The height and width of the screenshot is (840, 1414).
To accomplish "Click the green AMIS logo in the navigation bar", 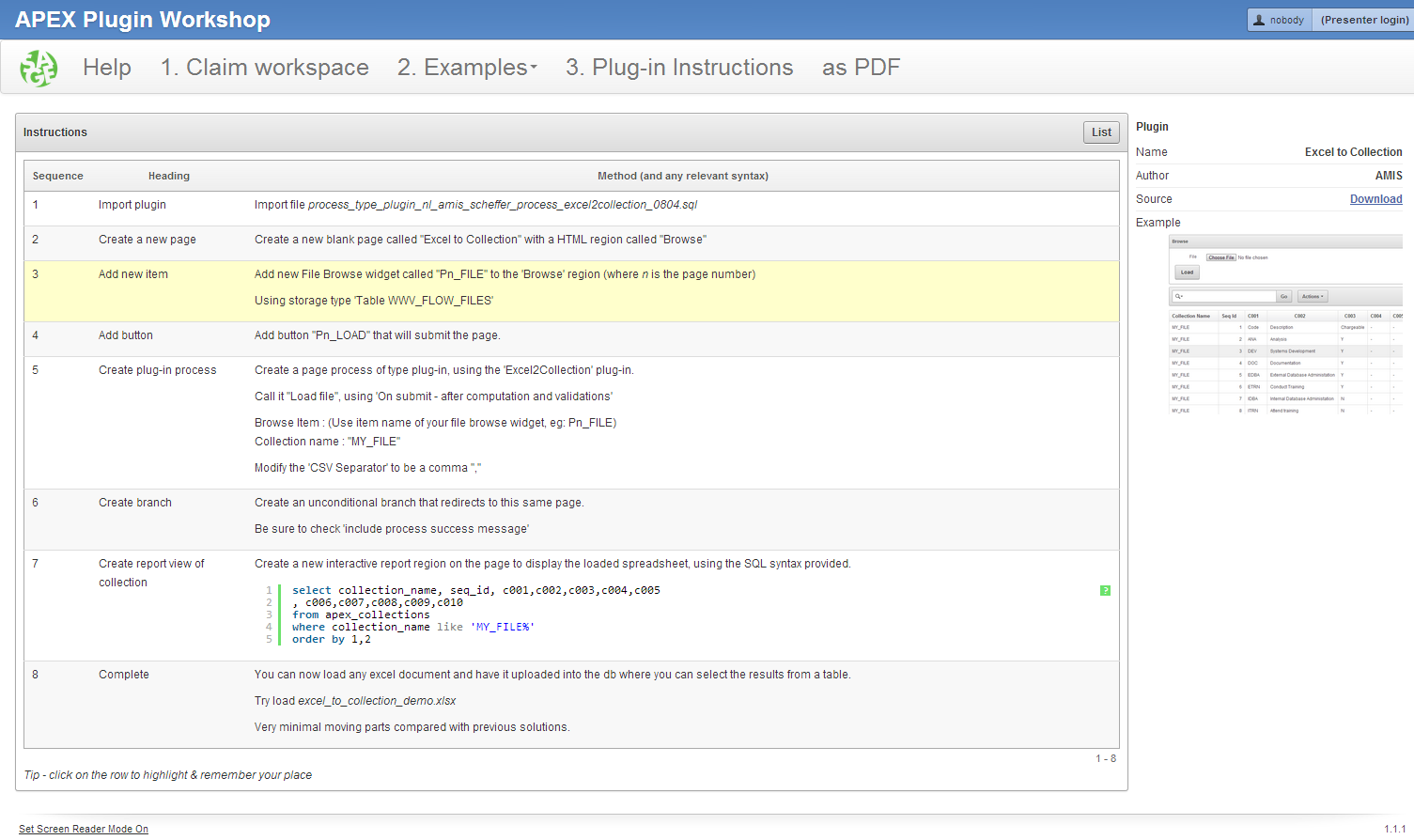I will click(x=39, y=67).
